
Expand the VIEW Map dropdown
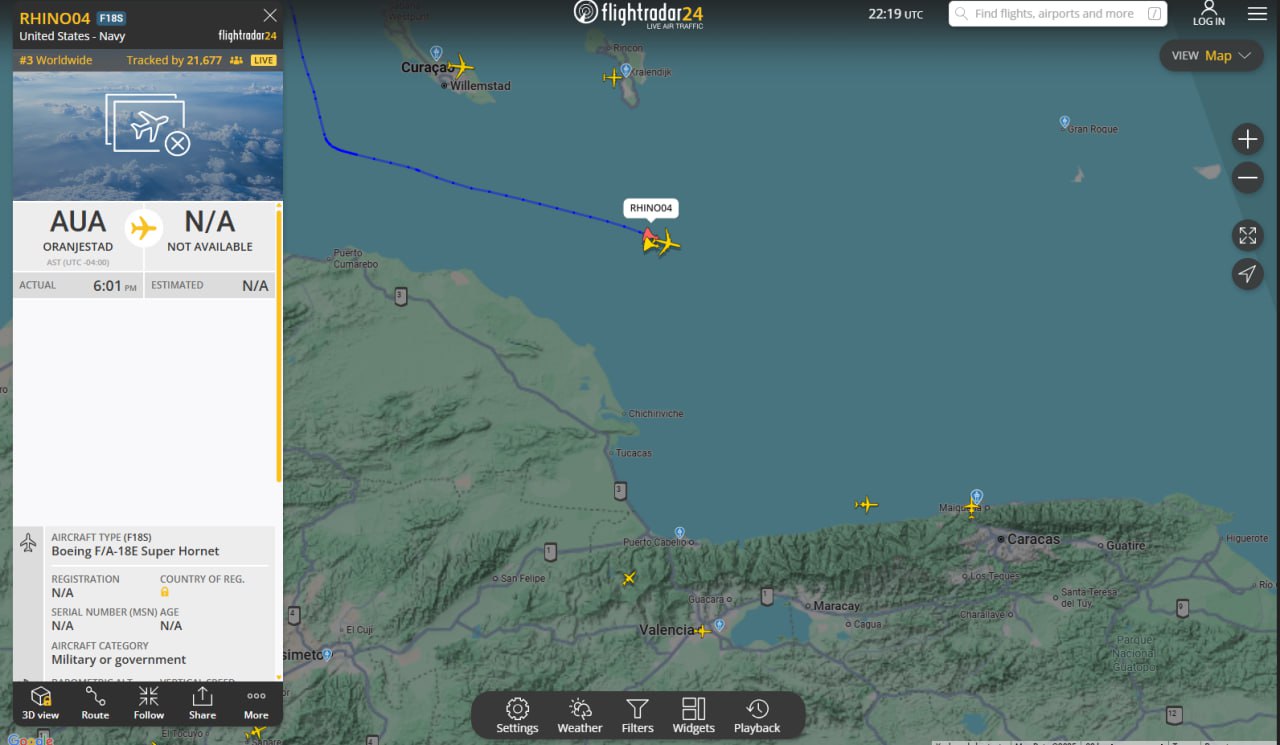click(1211, 56)
